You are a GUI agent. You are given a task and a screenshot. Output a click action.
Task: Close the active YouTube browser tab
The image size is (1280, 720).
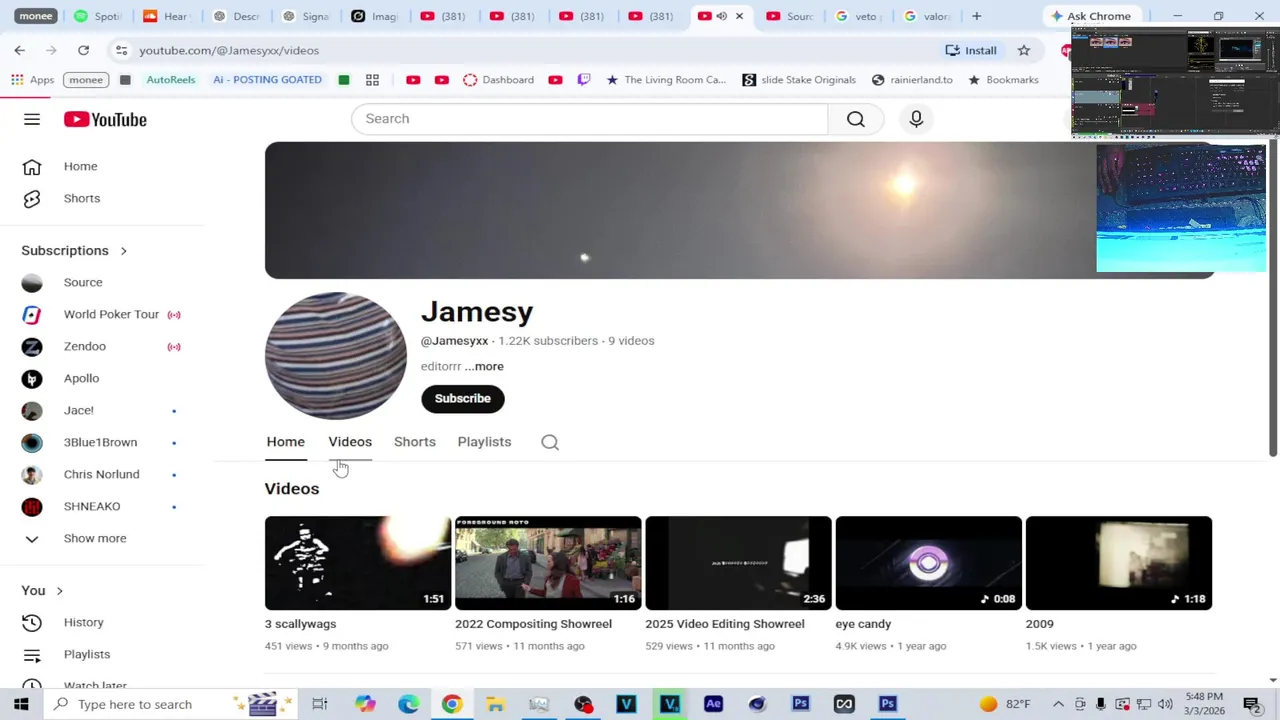(x=739, y=16)
